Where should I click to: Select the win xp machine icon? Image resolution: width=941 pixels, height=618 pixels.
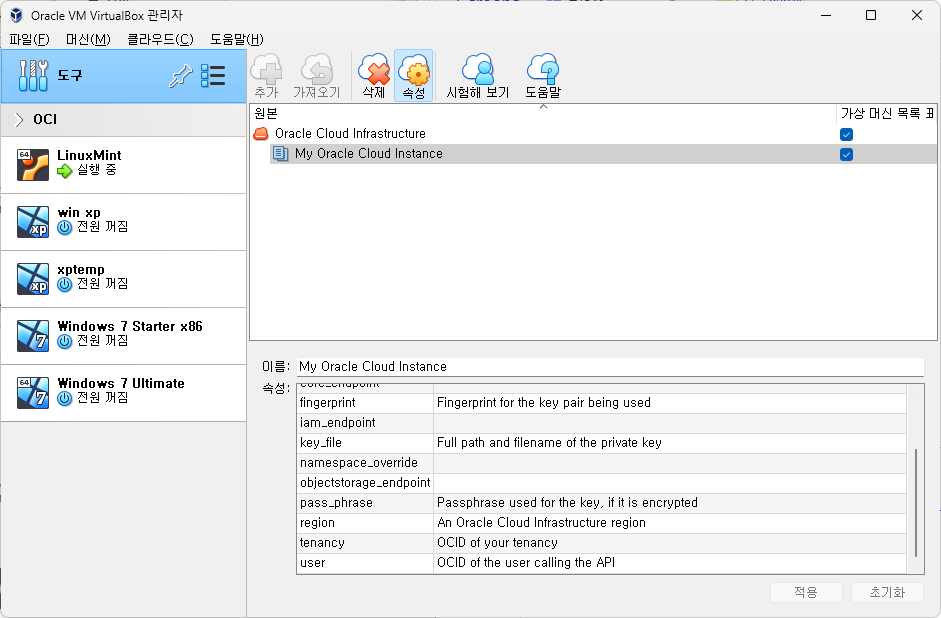[33, 221]
